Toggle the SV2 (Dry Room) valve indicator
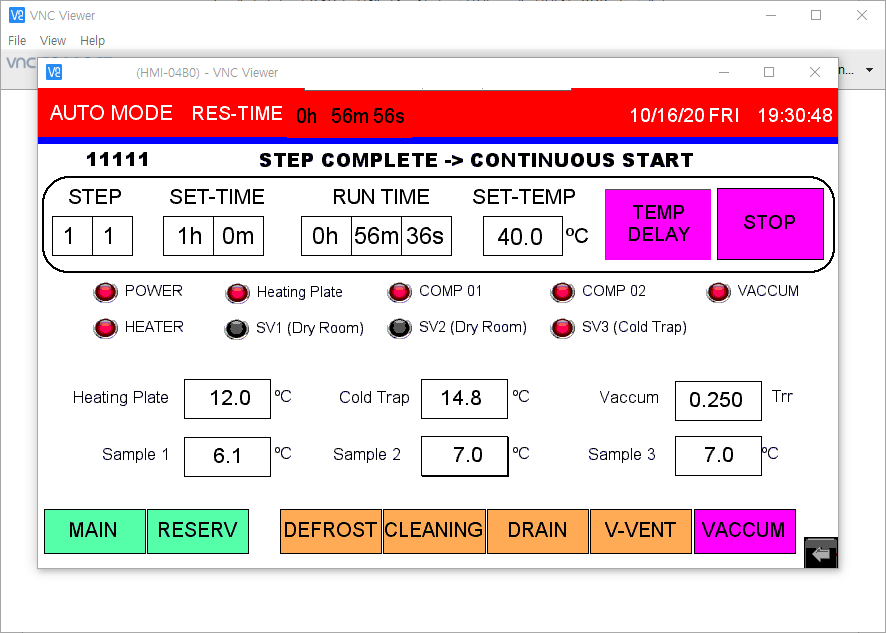The height and width of the screenshot is (633, 886). [x=400, y=328]
